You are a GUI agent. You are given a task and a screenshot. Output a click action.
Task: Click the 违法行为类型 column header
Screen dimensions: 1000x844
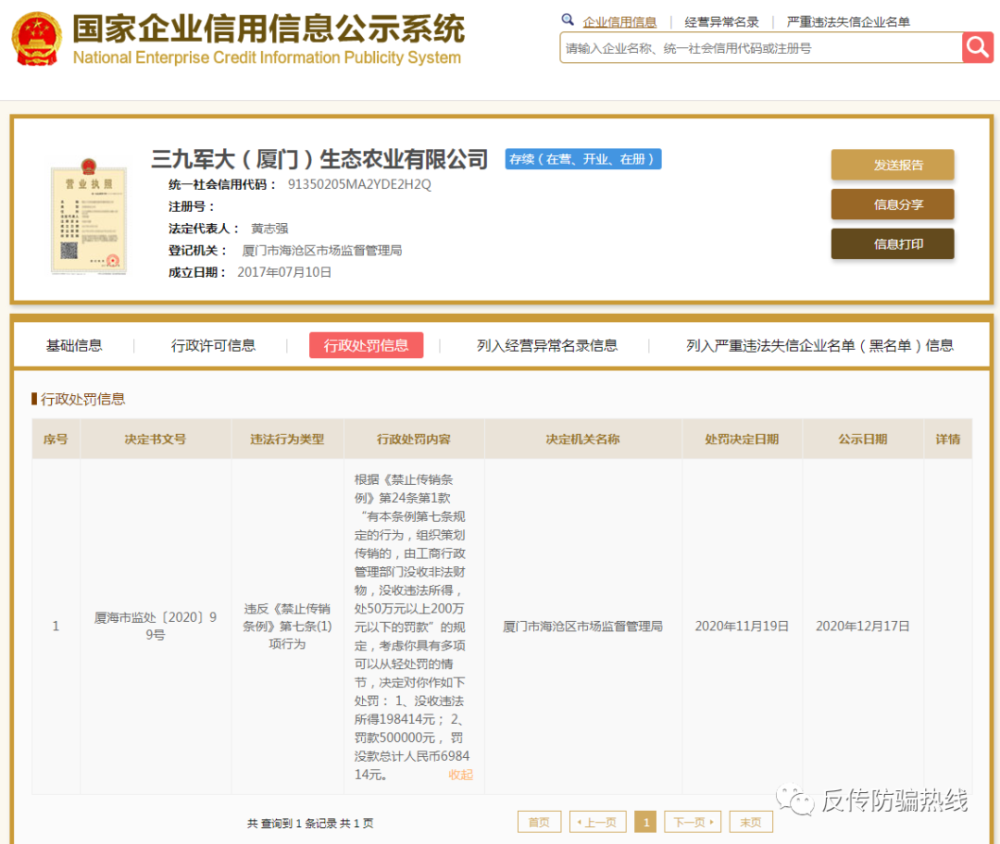click(287, 439)
